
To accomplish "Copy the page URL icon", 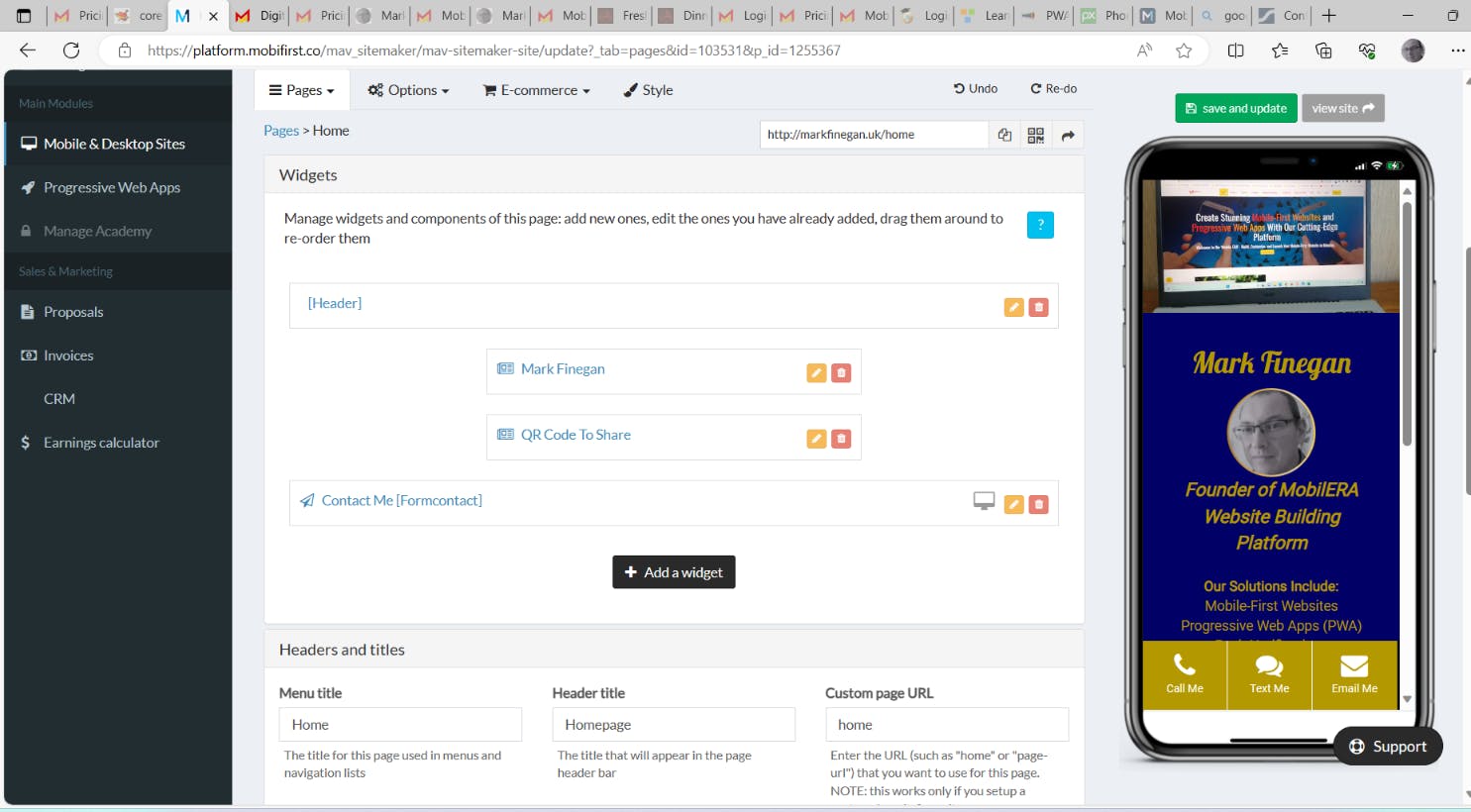I will [1004, 136].
